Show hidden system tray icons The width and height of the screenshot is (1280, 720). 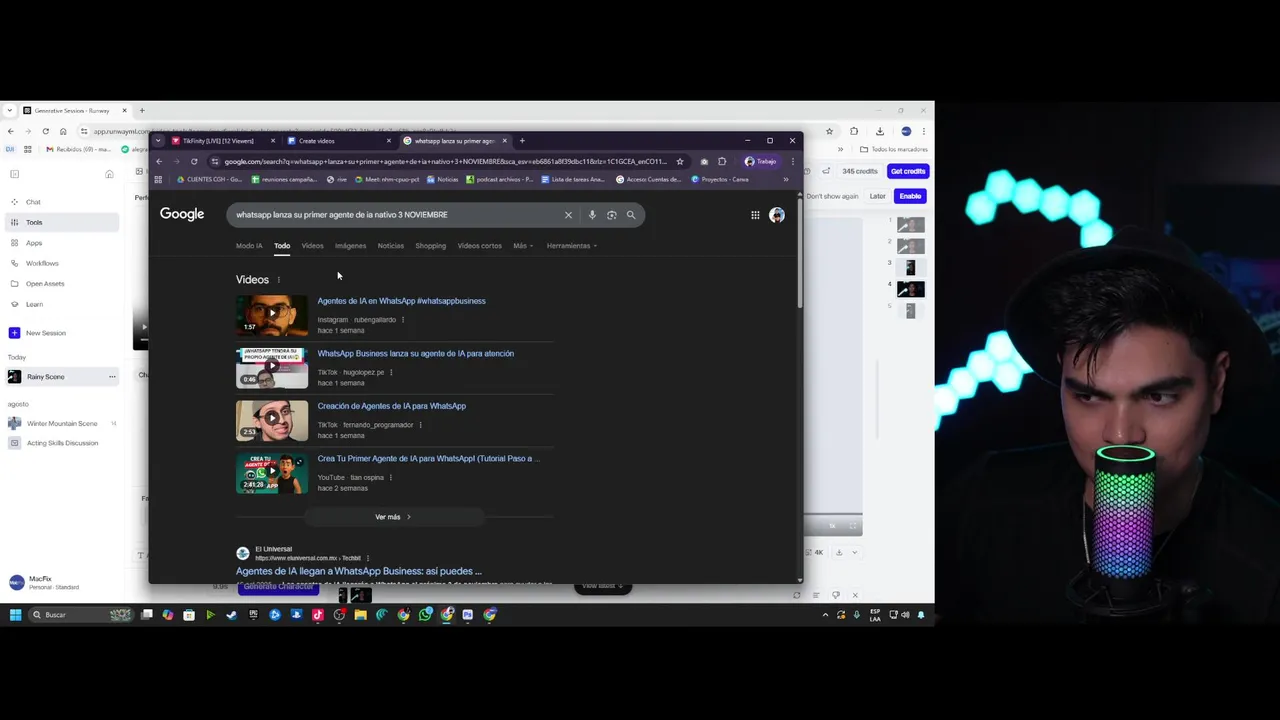(x=825, y=615)
